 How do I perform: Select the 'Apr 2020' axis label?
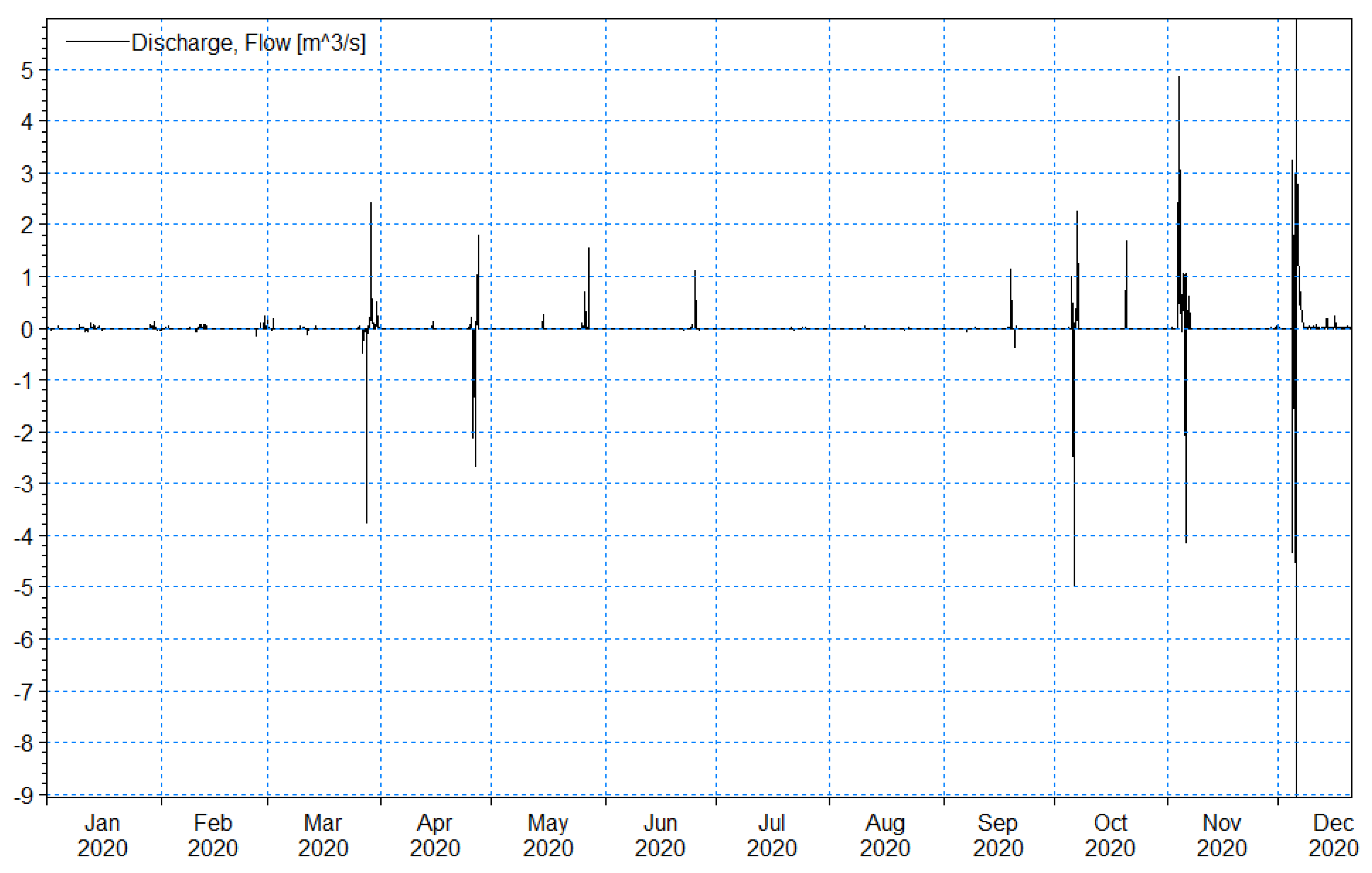click(435, 835)
